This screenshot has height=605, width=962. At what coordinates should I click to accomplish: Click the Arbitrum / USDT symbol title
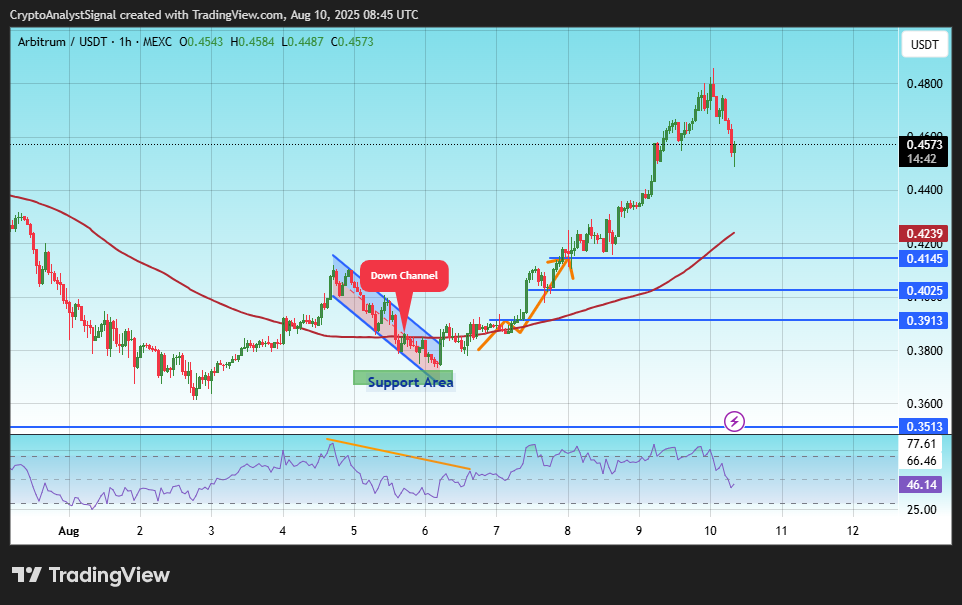tap(63, 42)
